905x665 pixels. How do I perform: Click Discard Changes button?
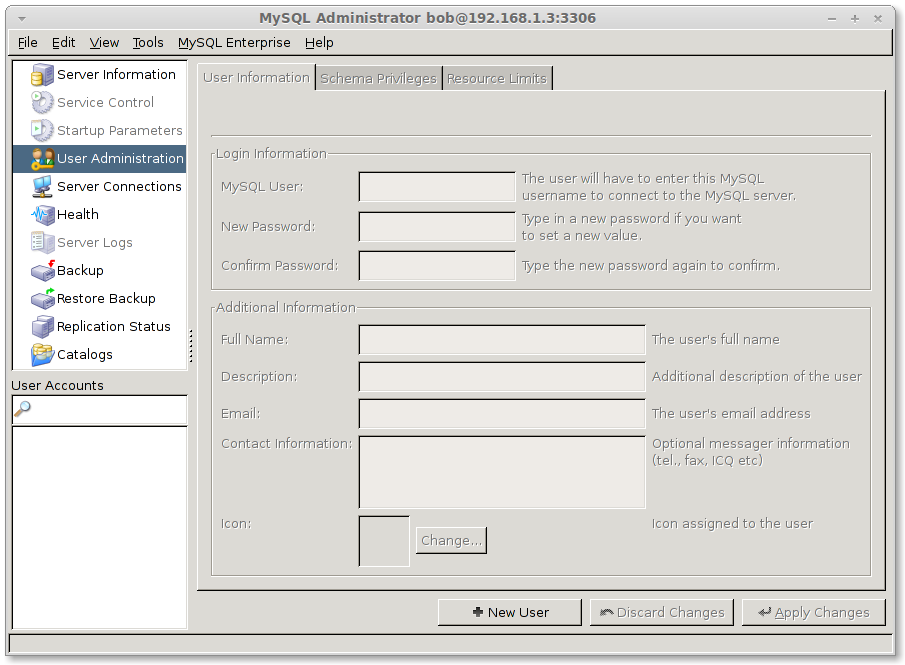(662, 612)
